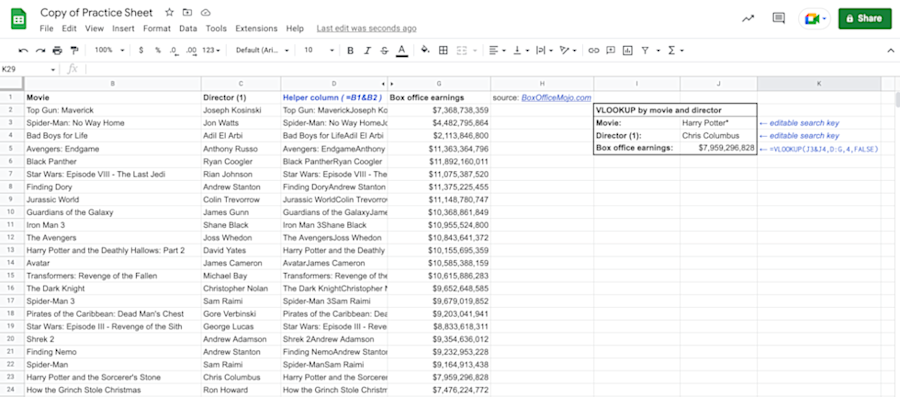Image resolution: width=900 pixels, height=397 pixels.
Task: Select the document title Copy of Practice Sheet
Action: pyautogui.click(x=96, y=12)
